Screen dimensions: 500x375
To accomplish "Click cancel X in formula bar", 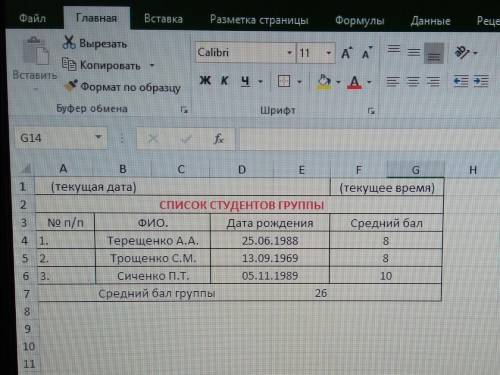I will click(x=153, y=138).
